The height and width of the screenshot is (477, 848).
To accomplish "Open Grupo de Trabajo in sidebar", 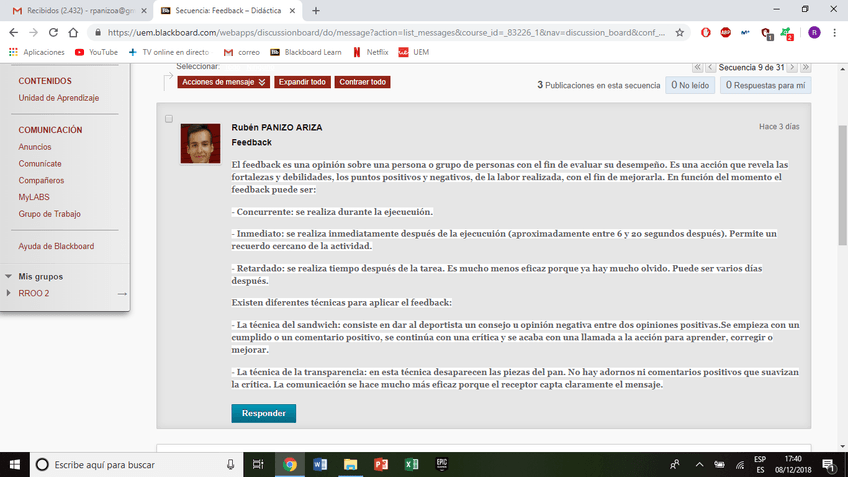I will pos(49,214).
